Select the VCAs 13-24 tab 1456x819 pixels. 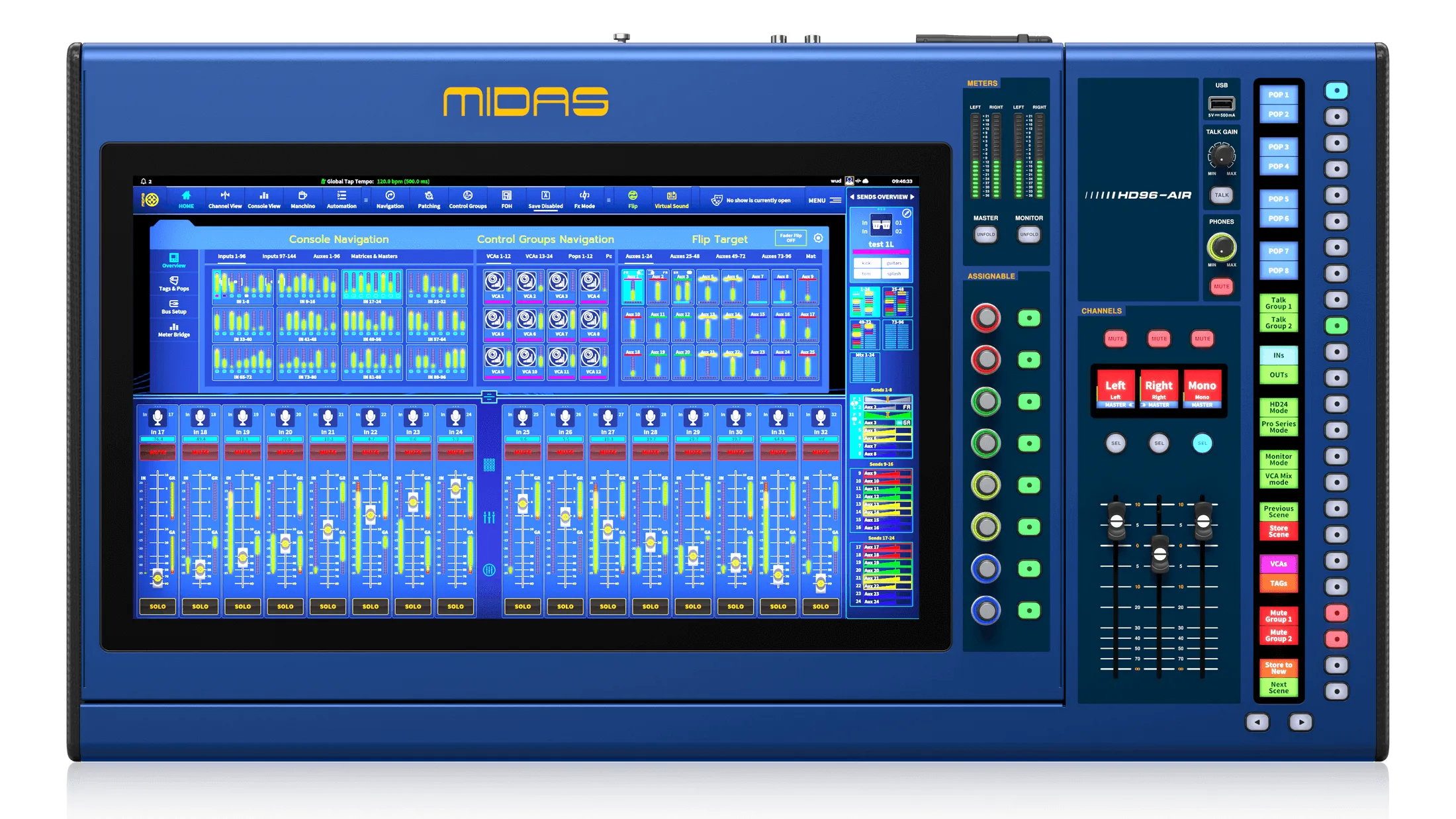(539, 256)
